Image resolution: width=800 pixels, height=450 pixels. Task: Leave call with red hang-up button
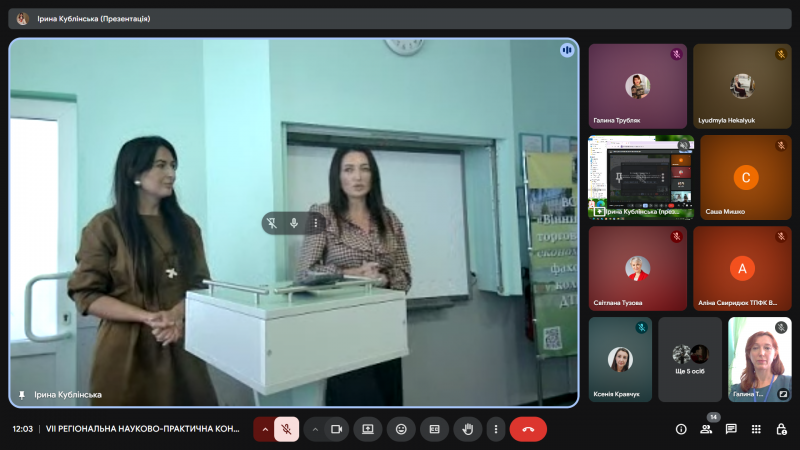pos(528,429)
